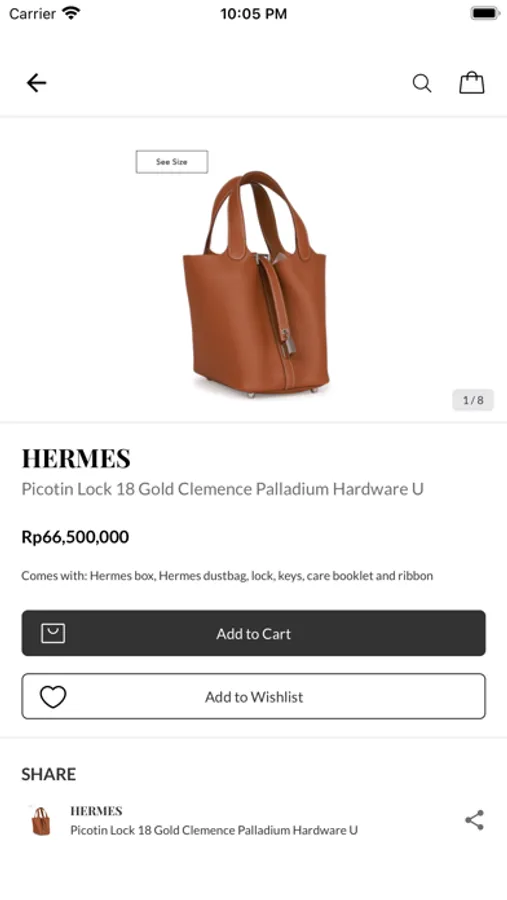Tap Add to Cart text

[253, 634]
